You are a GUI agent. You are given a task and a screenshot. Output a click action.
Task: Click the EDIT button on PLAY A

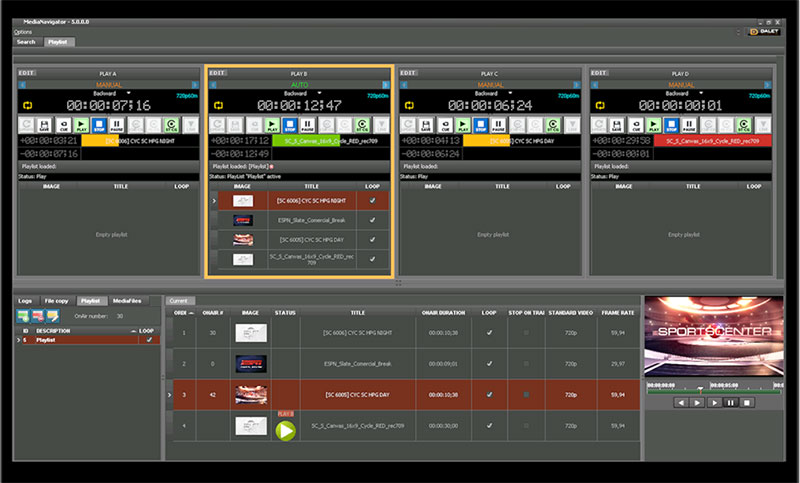pyautogui.click(x=27, y=73)
